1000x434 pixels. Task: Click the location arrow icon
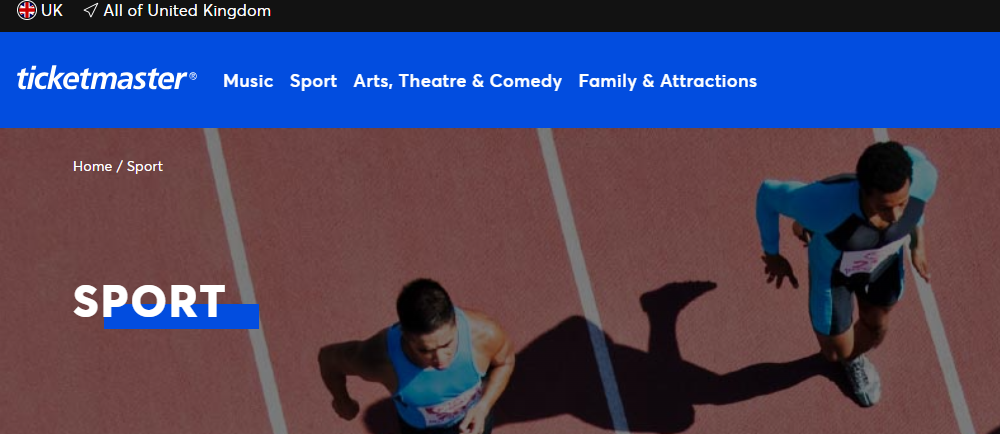coord(91,10)
